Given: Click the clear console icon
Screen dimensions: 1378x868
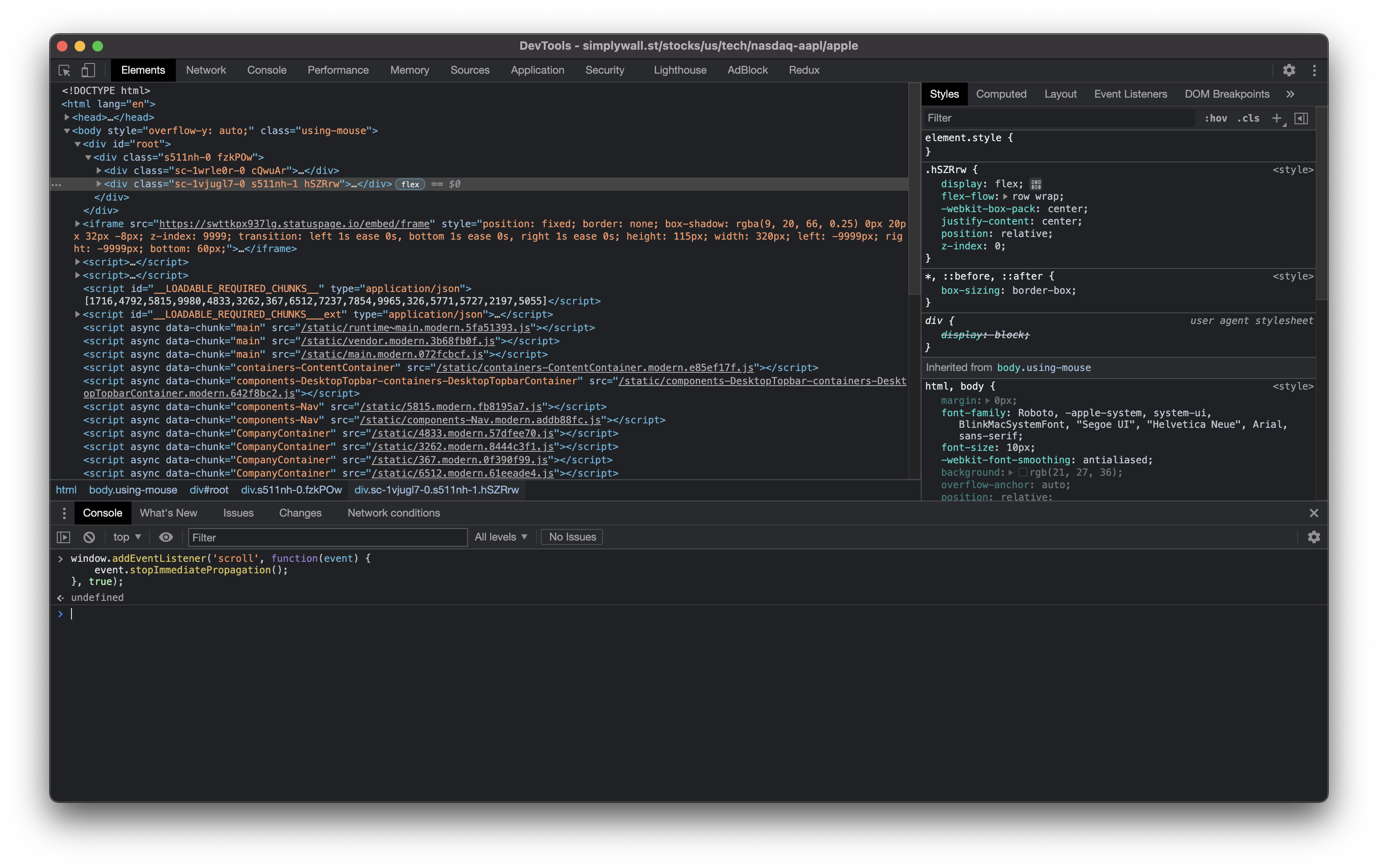Looking at the screenshot, I should coord(89,537).
